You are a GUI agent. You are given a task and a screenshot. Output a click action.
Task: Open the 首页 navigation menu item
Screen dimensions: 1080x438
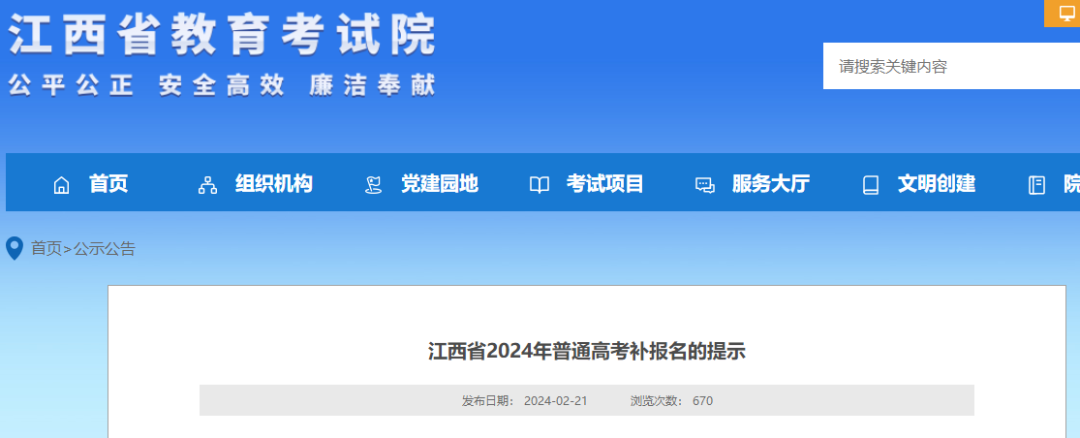tap(108, 184)
